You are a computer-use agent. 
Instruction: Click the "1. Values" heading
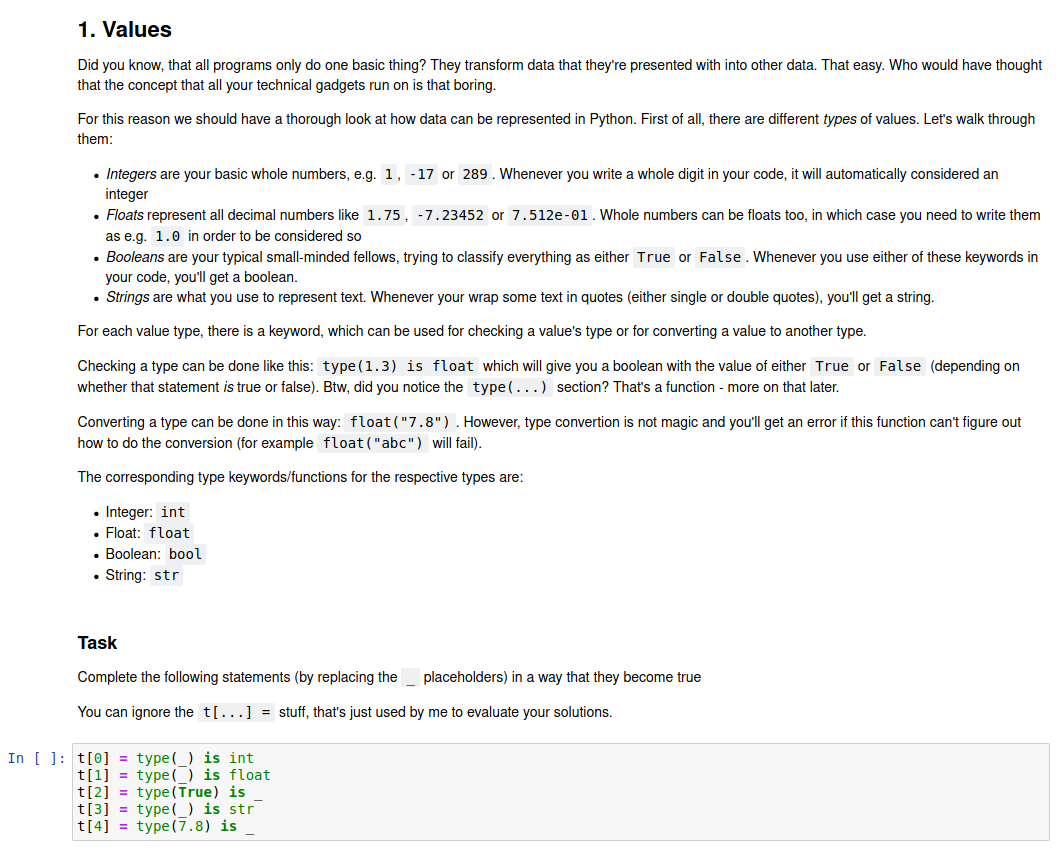coord(125,30)
